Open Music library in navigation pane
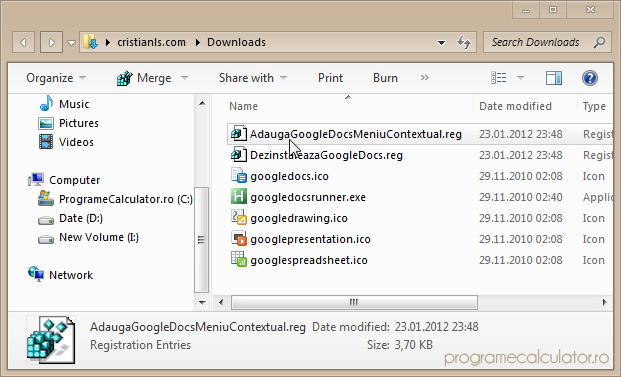The width and height of the screenshot is (621, 377). pos(74,104)
